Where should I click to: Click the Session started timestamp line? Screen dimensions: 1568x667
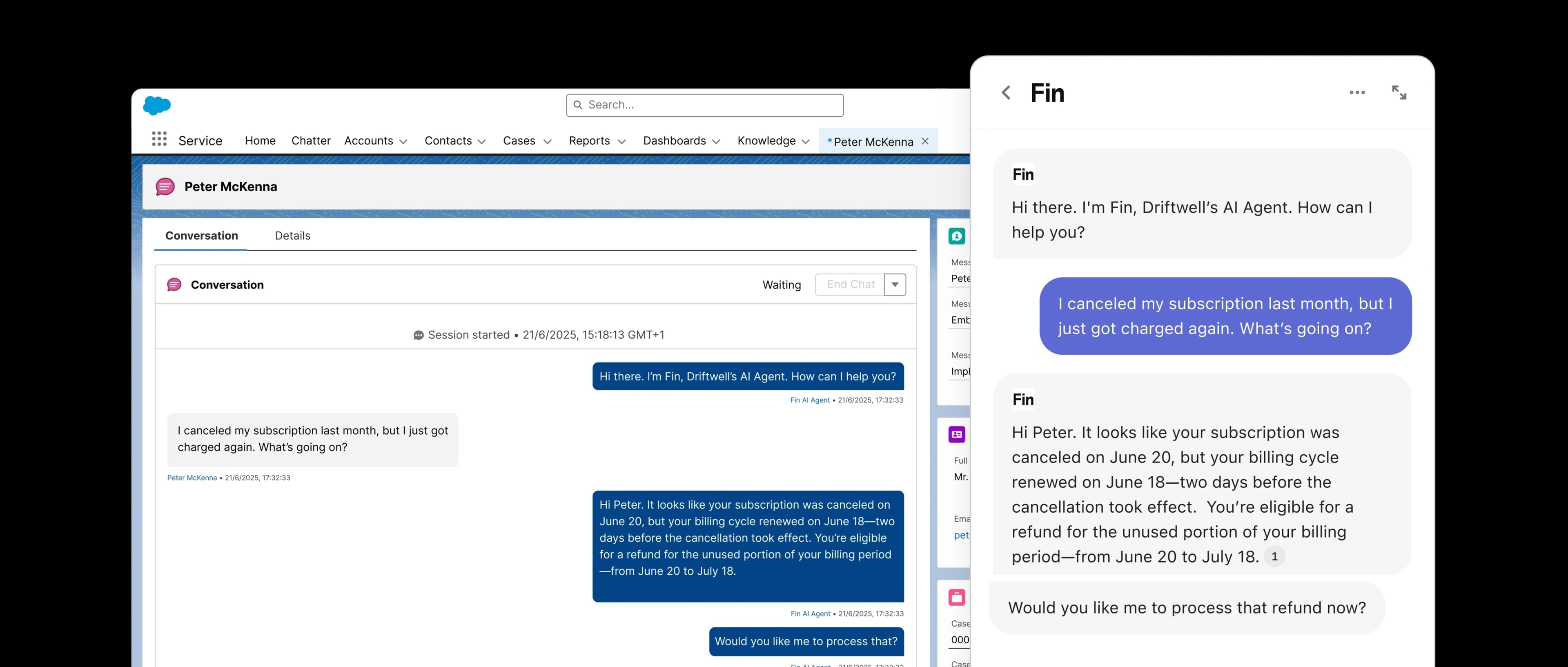tap(539, 335)
